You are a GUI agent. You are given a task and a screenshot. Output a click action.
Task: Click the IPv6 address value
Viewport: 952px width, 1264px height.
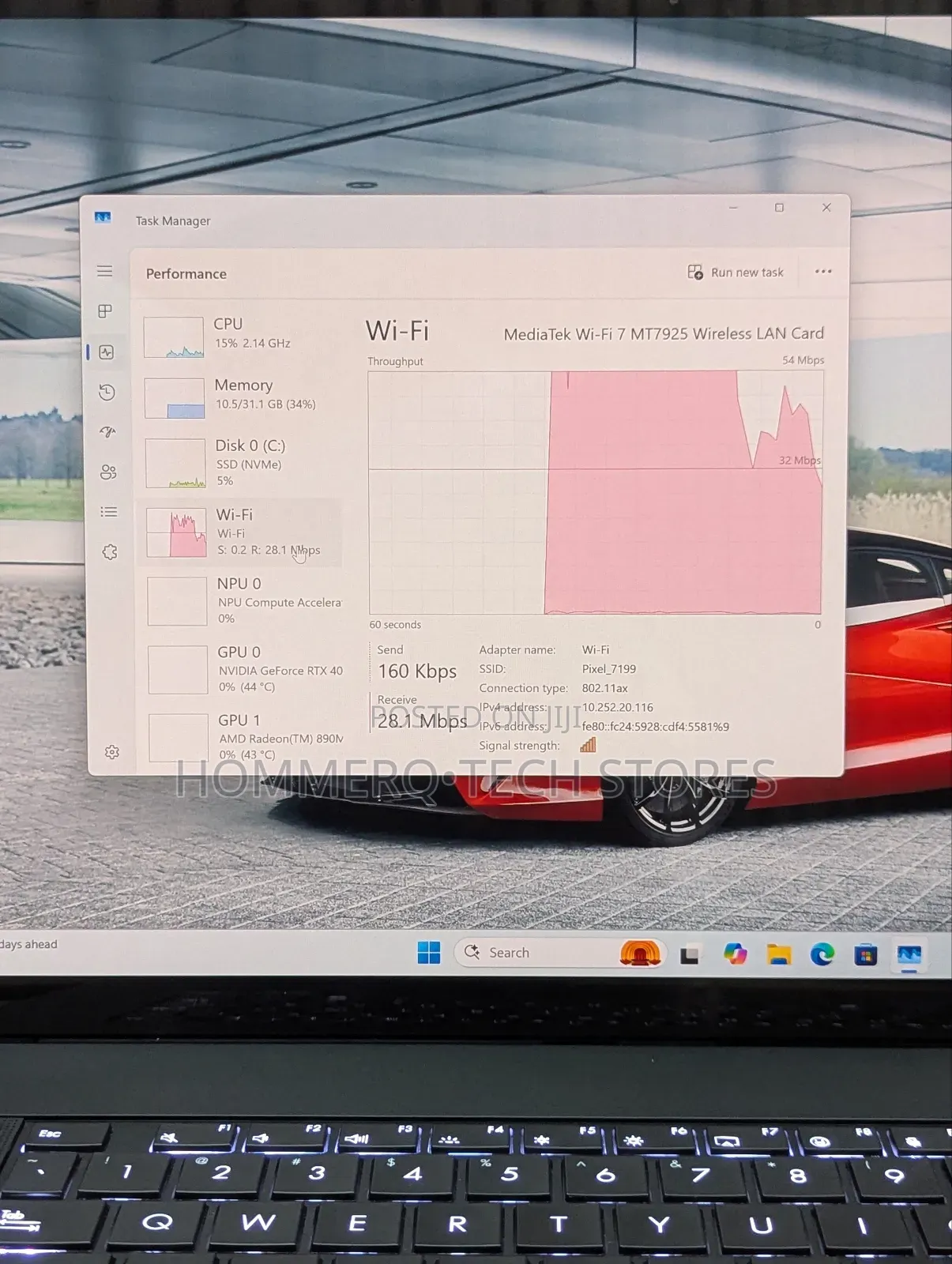(656, 726)
